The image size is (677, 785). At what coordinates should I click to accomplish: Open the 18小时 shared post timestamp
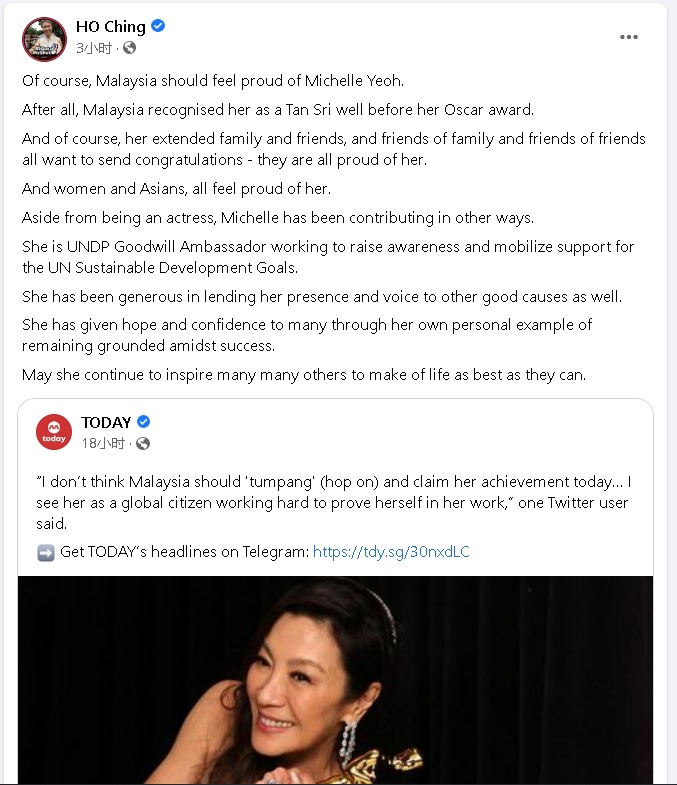[x=103, y=443]
